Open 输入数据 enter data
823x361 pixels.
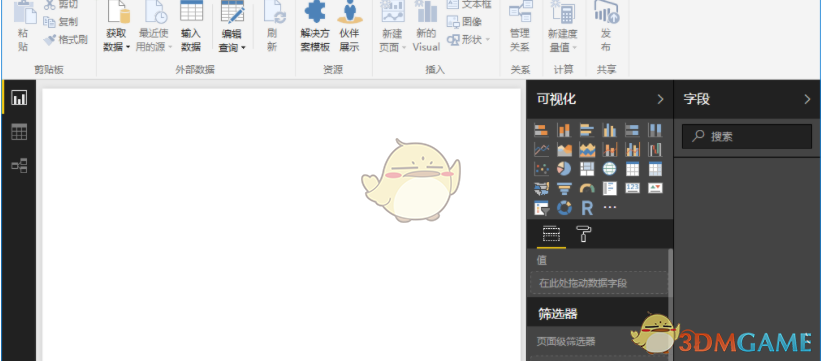[x=191, y=26]
